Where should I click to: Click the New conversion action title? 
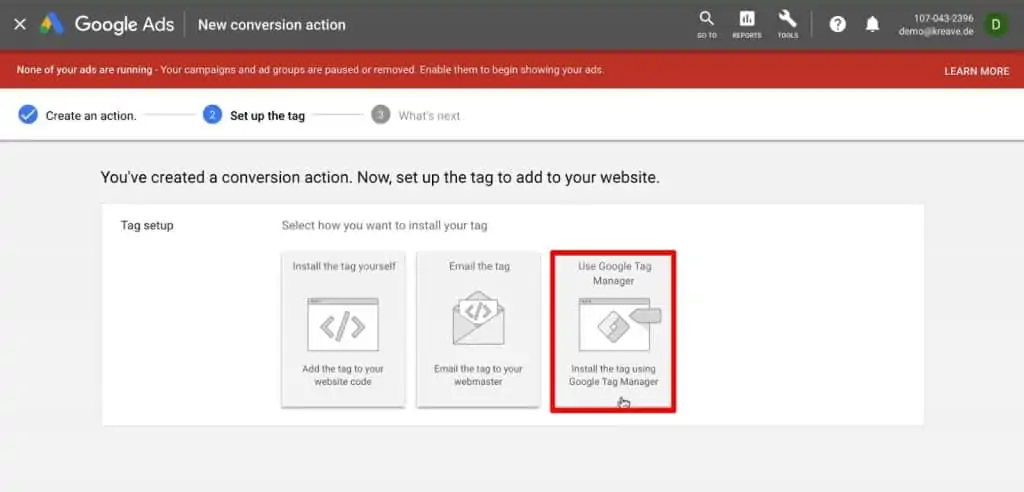tap(272, 25)
